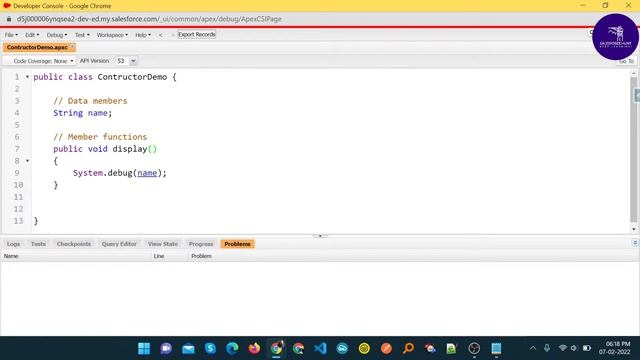
Task: Click line number 12 in the gutter
Action: coord(18,209)
